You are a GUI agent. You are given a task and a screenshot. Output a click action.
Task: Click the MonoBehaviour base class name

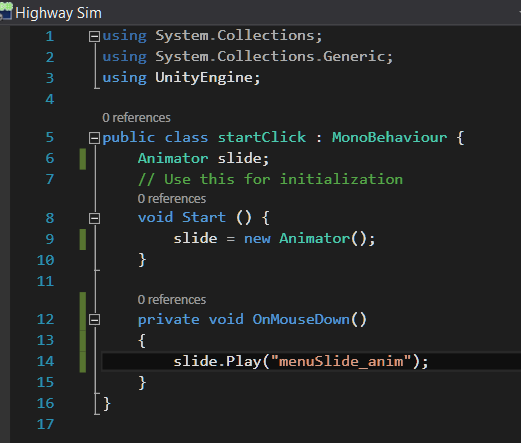point(389,137)
